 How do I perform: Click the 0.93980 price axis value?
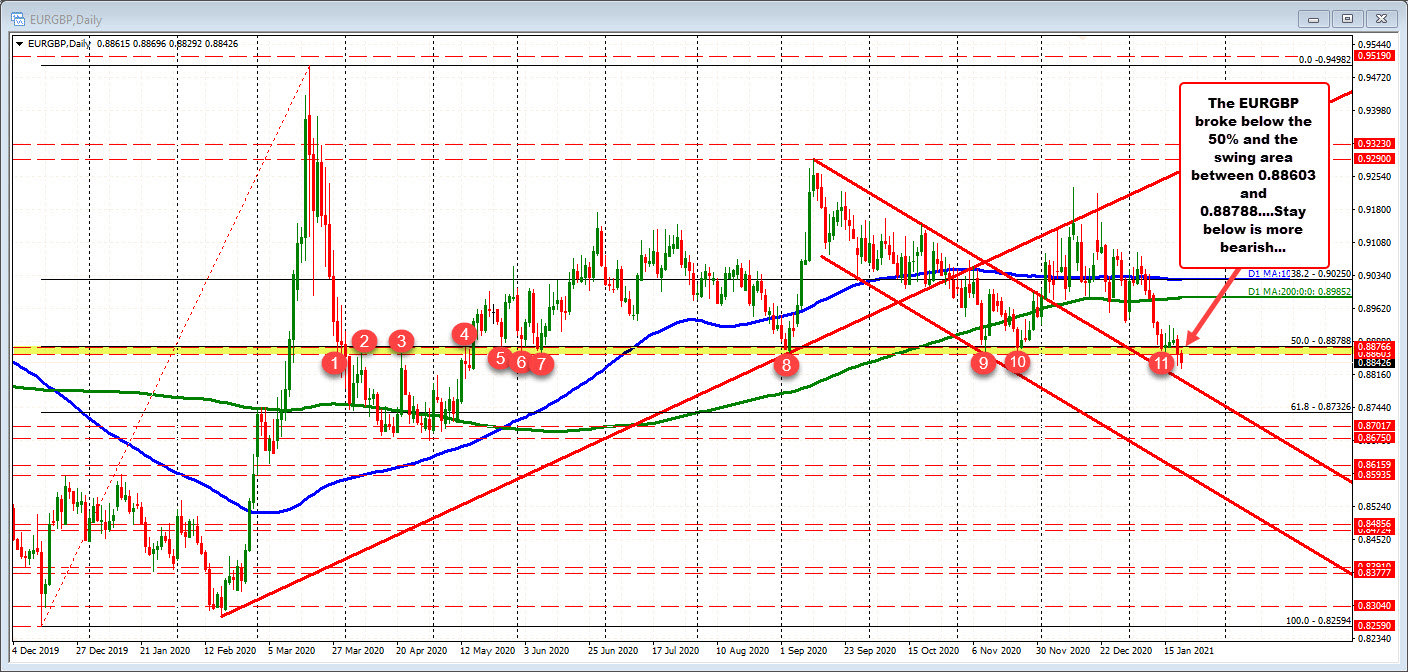click(x=1373, y=110)
